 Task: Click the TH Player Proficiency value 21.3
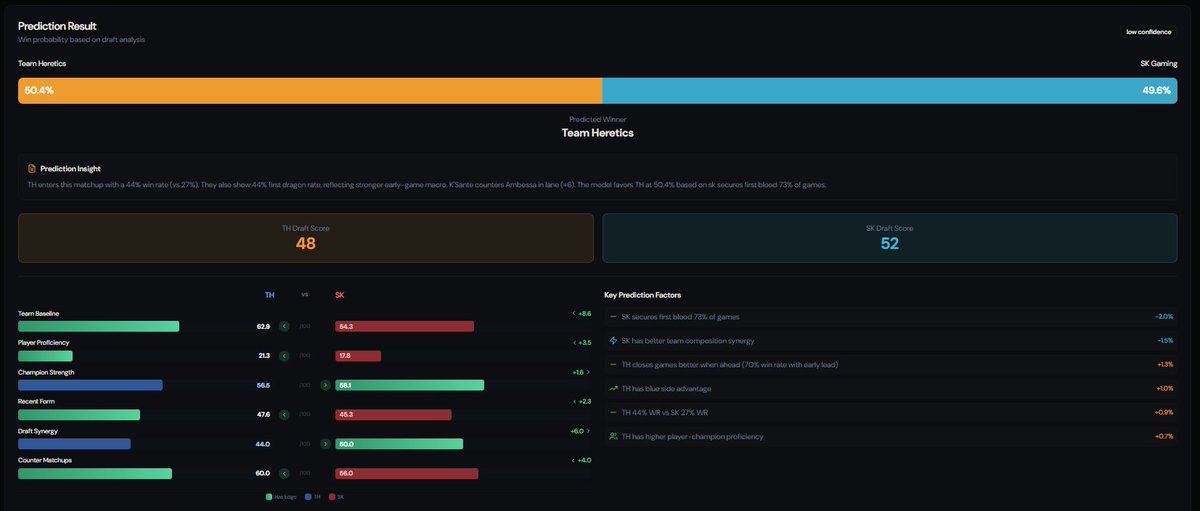[263, 356]
